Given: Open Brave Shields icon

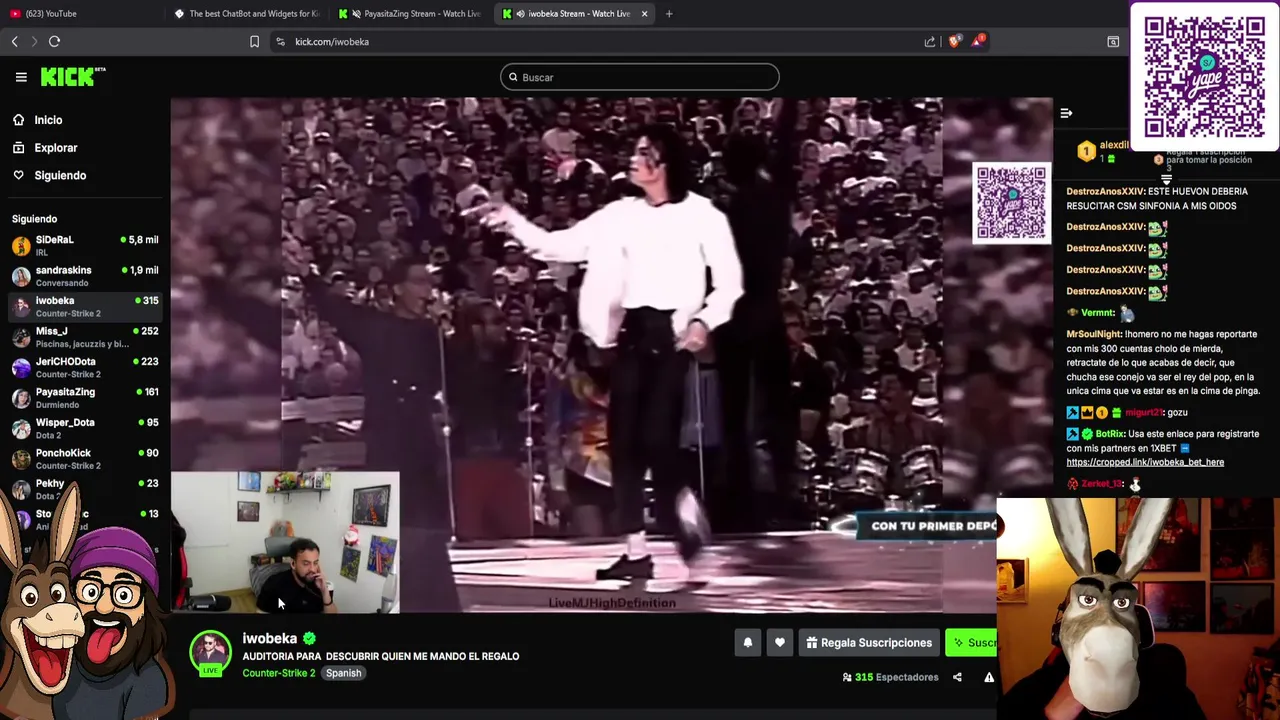Looking at the screenshot, I should (954, 41).
